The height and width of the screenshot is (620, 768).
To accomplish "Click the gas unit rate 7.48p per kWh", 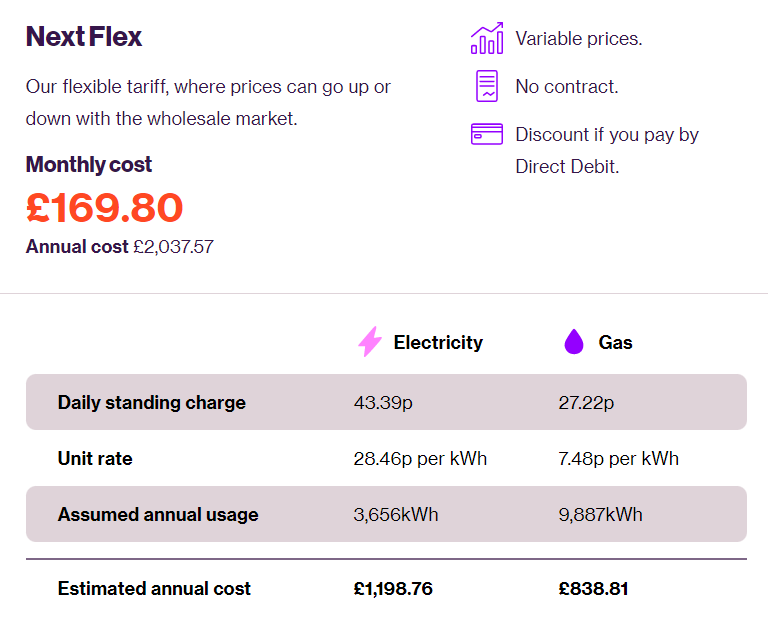I will (619, 458).
